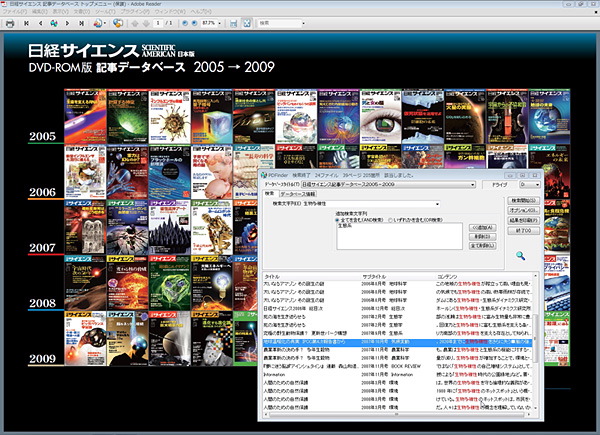This screenshot has height=435, width=600.
Task: Open the 編集(E) menu
Action: 39,12
